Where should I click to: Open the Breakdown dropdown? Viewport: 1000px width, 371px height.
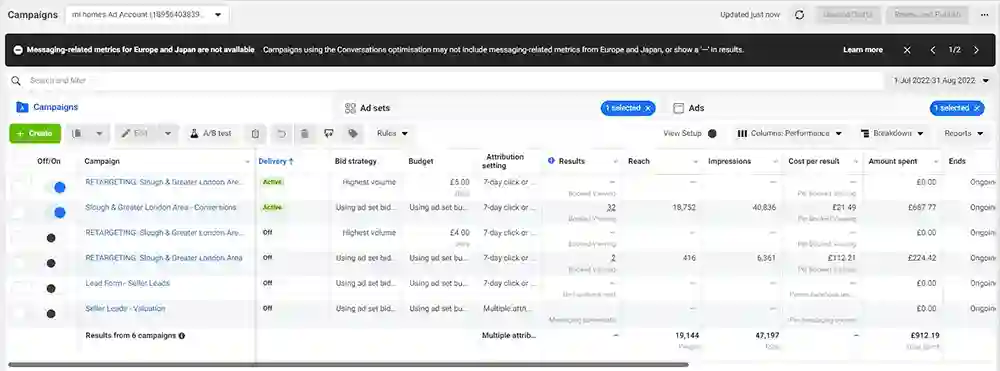[x=892, y=133]
